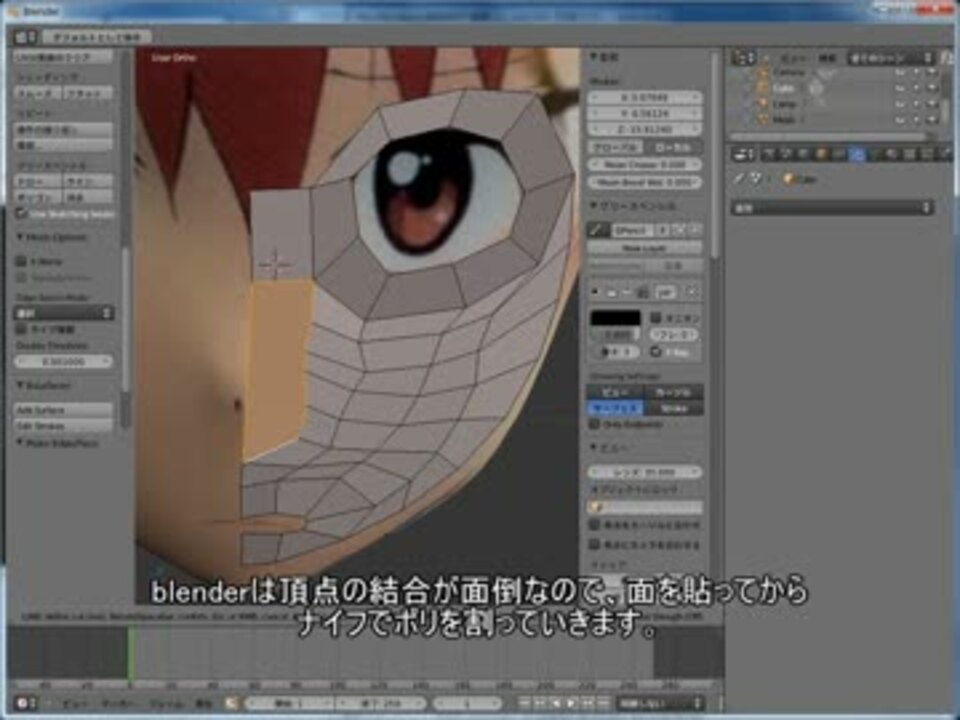Adjust Mean Crease slider field

coord(645,165)
